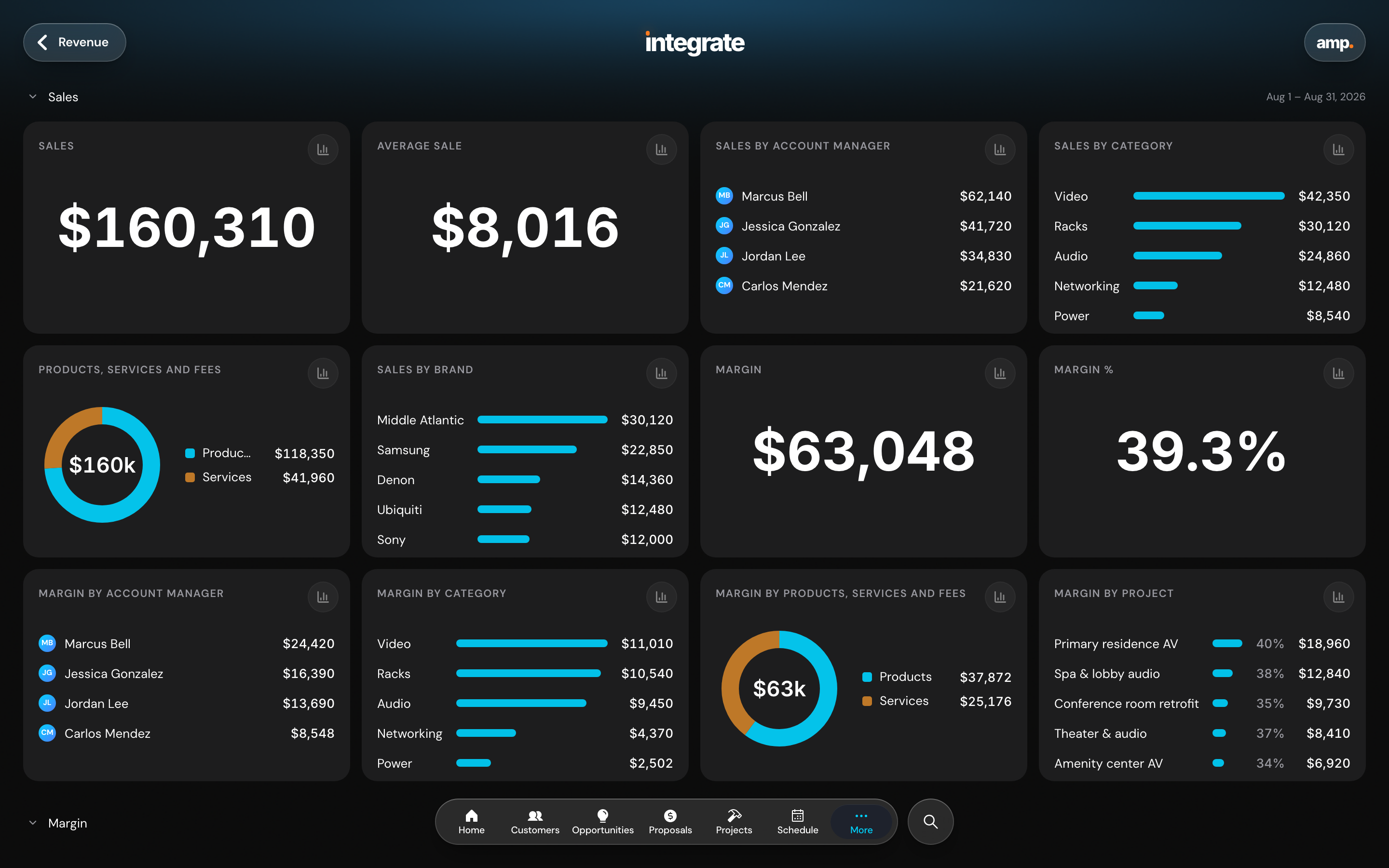Screen dimensions: 1389x868
Task: Click the amp. logo button
Action: [x=1335, y=42]
